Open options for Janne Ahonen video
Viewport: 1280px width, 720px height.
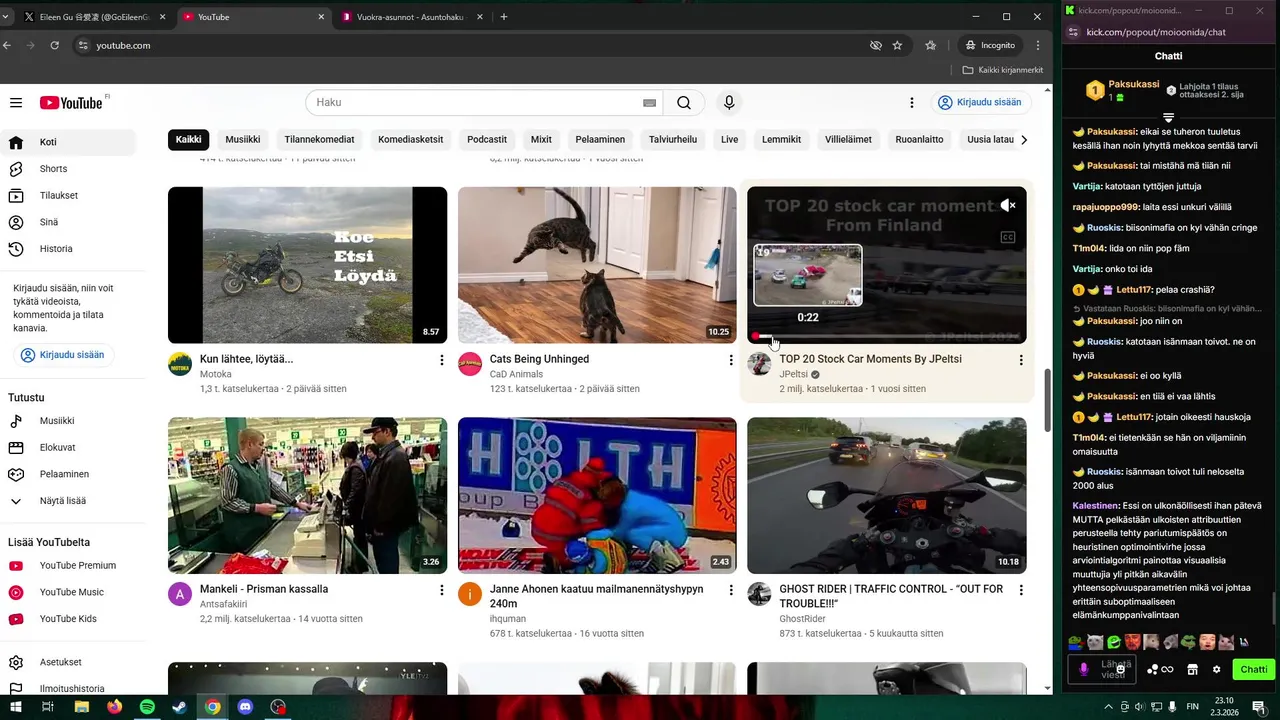pos(731,590)
